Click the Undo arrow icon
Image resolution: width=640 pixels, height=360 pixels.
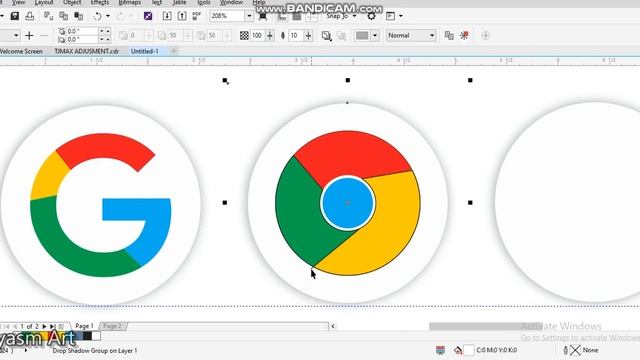(98, 16)
